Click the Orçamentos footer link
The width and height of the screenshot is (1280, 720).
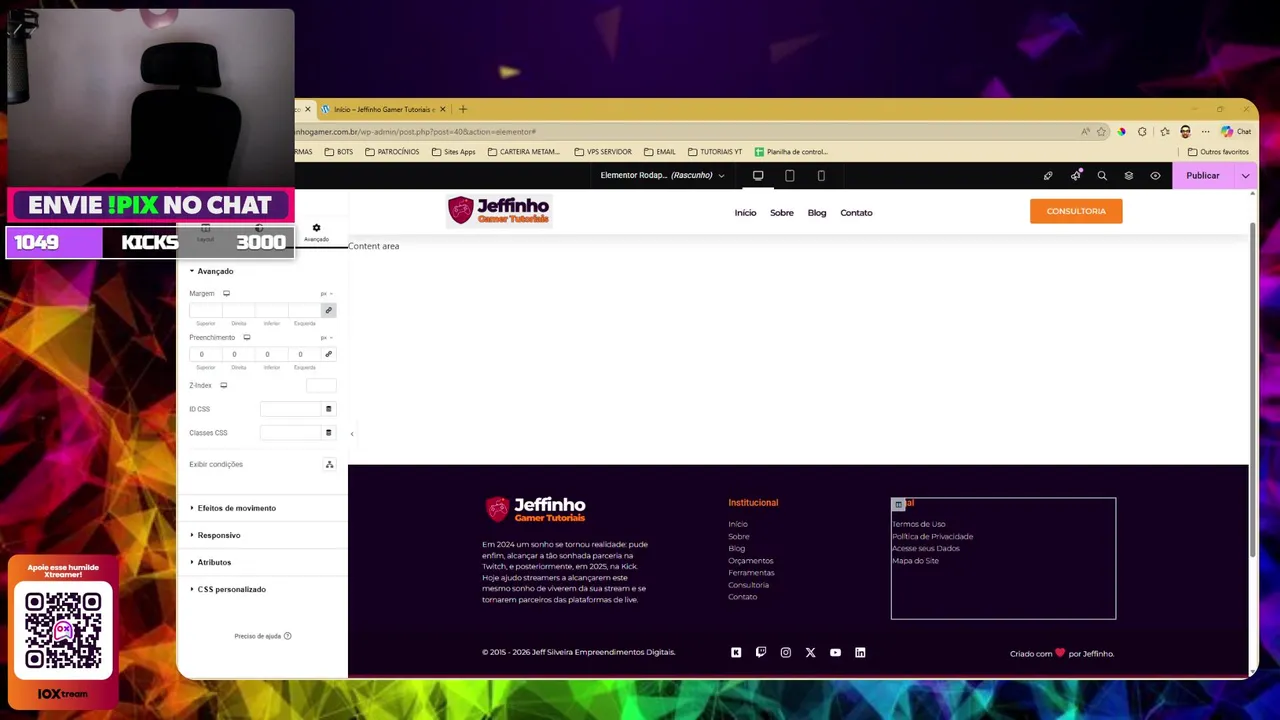[751, 561]
